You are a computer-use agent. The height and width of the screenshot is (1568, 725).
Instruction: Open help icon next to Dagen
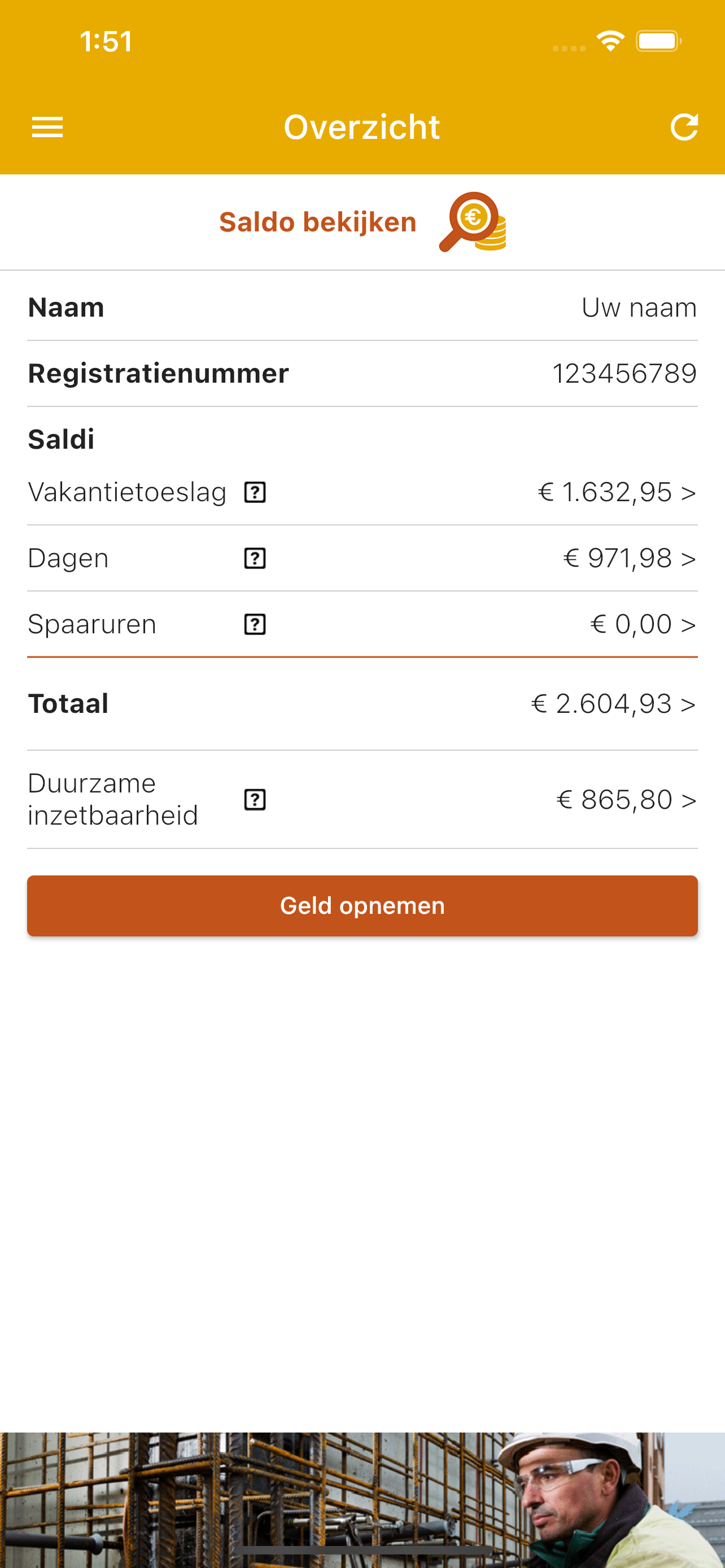tap(255, 558)
